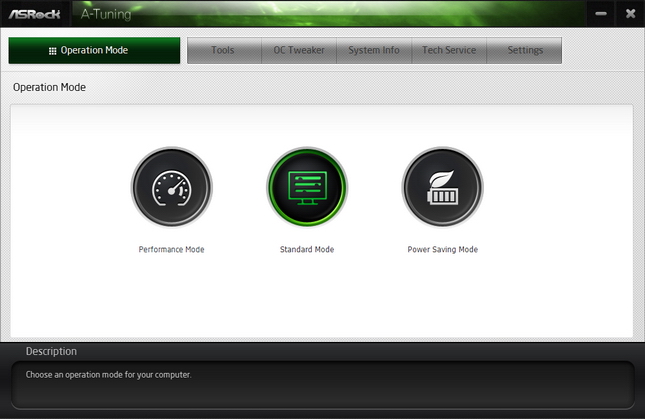
Task: Open the Tech Service tab
Action: [449, 51]
